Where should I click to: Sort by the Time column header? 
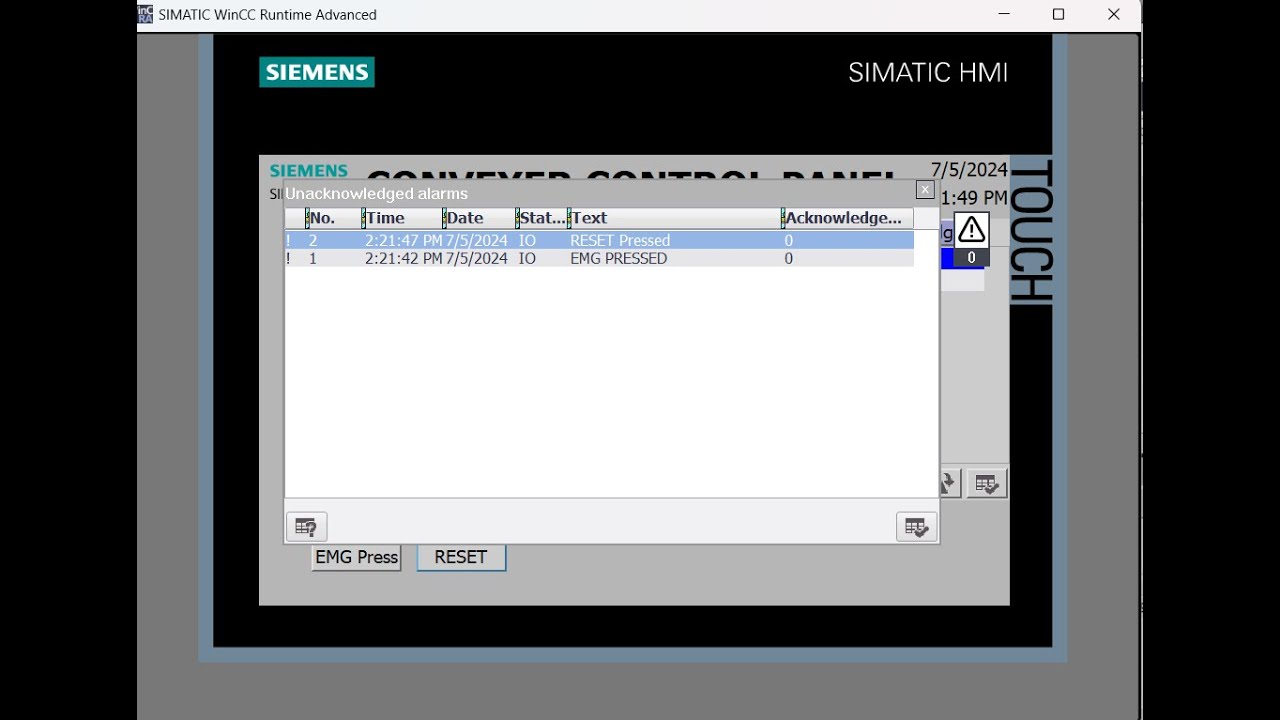(x=403, y=218)
